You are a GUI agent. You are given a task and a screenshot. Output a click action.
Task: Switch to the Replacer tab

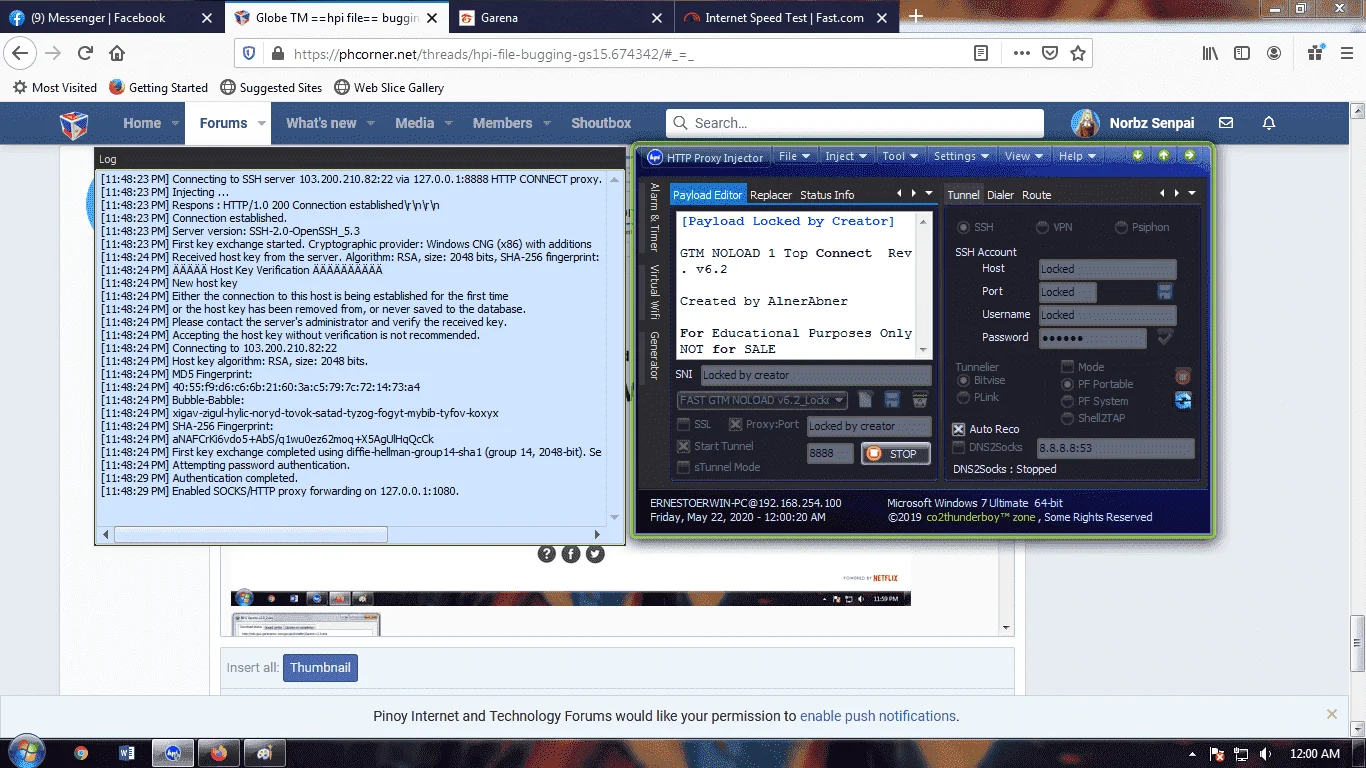coord(771,195)
